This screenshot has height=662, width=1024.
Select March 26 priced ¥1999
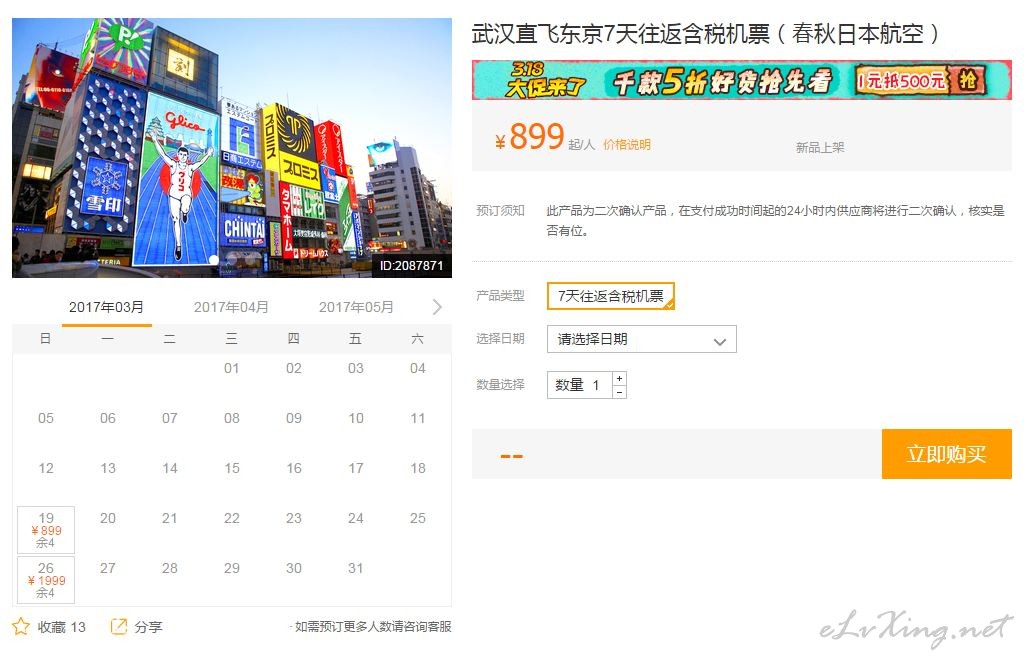[46, 580]
